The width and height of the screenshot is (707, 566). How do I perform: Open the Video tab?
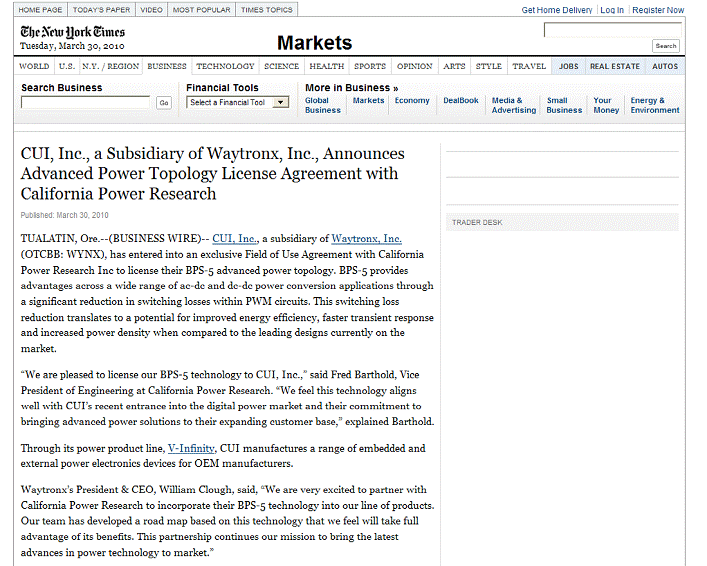click(x=152, y=9)
